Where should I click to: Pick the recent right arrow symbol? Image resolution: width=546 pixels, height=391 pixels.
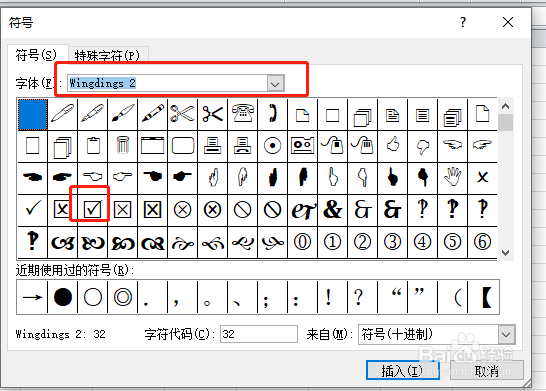32,297
